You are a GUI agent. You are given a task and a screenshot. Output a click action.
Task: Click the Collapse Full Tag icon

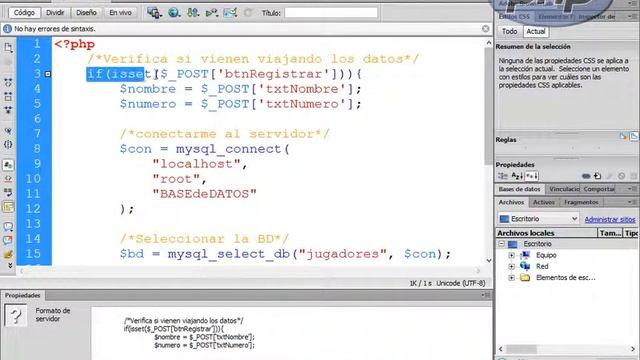[x=8, y=82]
